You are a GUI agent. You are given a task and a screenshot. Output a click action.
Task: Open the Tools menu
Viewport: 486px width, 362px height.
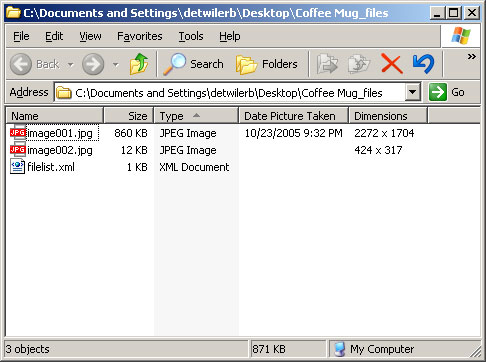191,36
